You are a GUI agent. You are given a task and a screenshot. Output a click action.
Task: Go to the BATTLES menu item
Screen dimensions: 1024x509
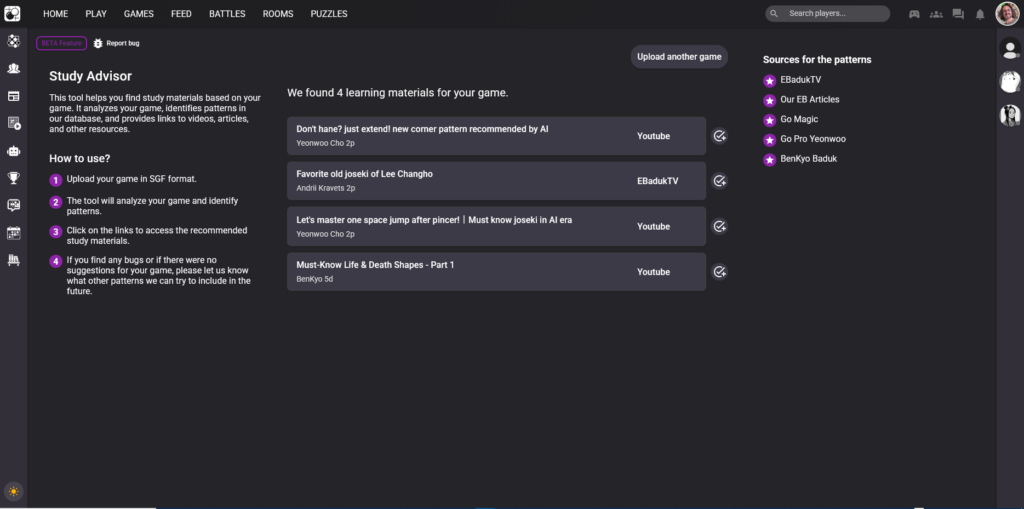tap(227, 14)
